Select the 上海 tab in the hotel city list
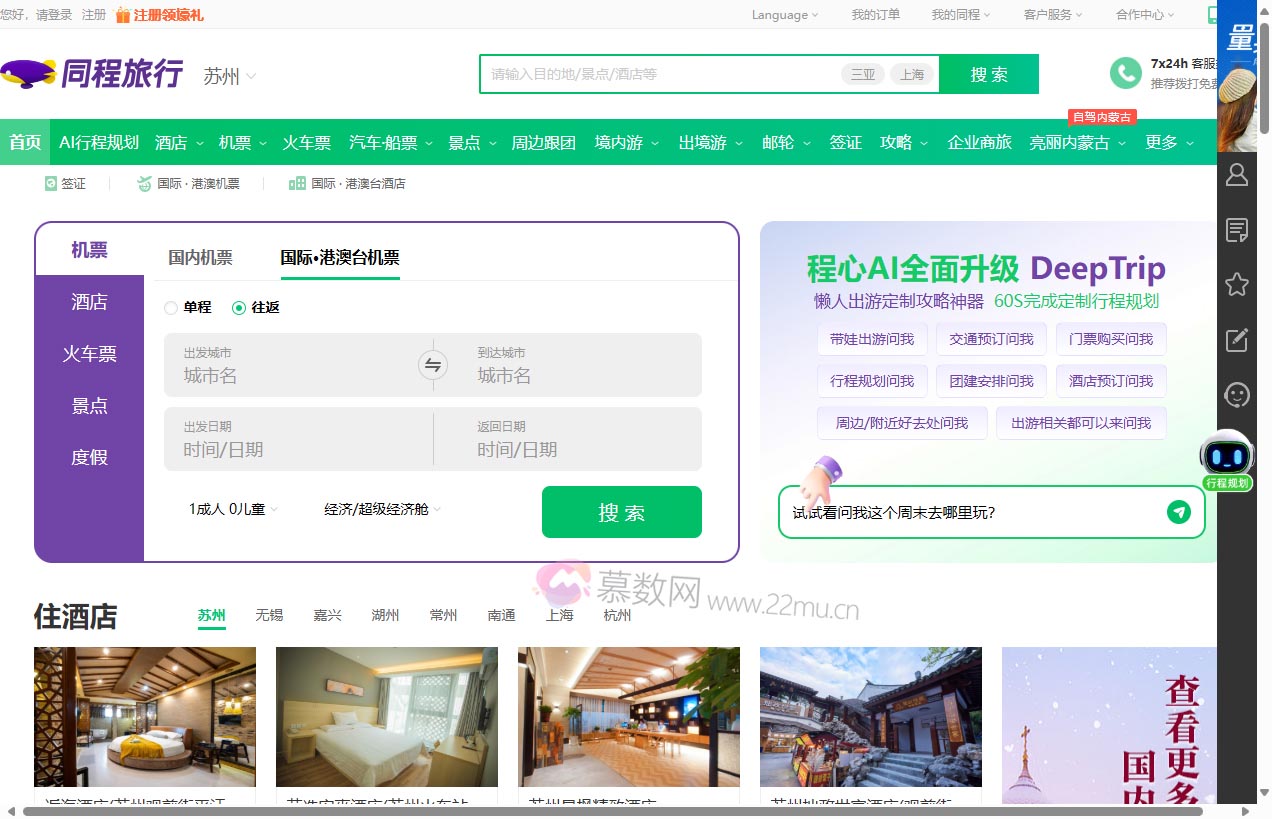 pos(559,615)
